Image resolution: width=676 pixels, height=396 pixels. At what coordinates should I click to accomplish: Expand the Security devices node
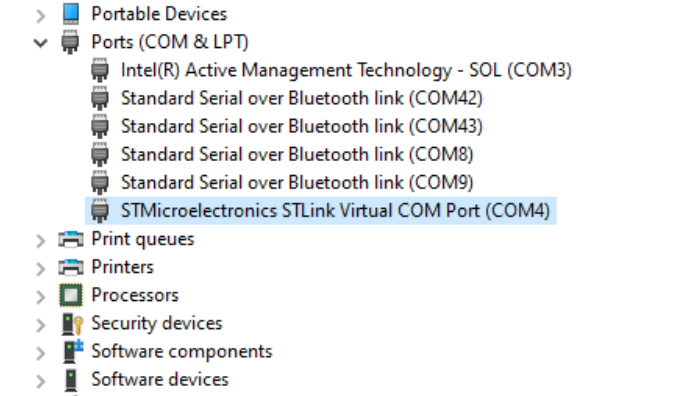coord(41,324)
